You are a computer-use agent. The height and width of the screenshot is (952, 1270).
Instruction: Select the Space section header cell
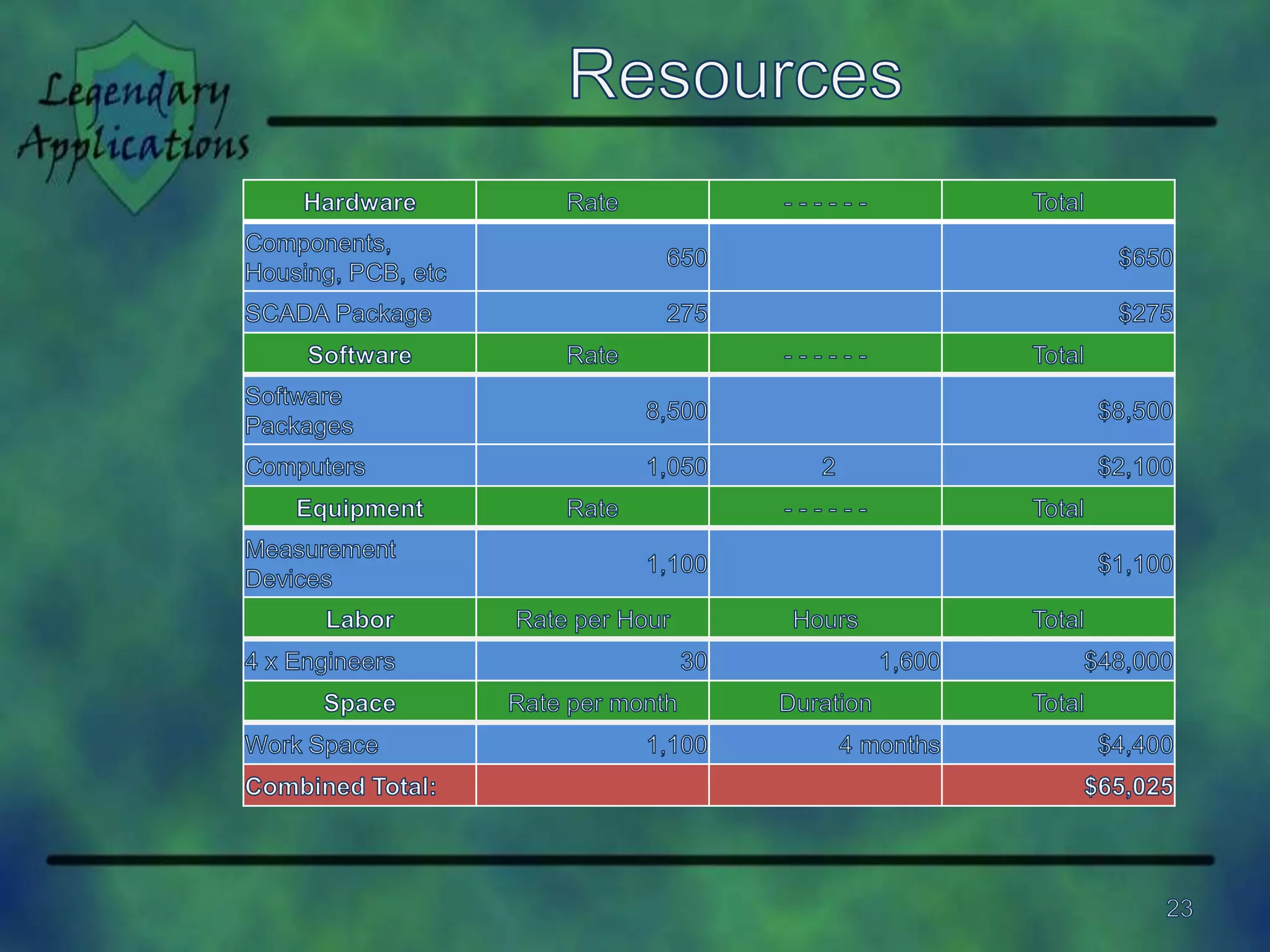point(360,703)
